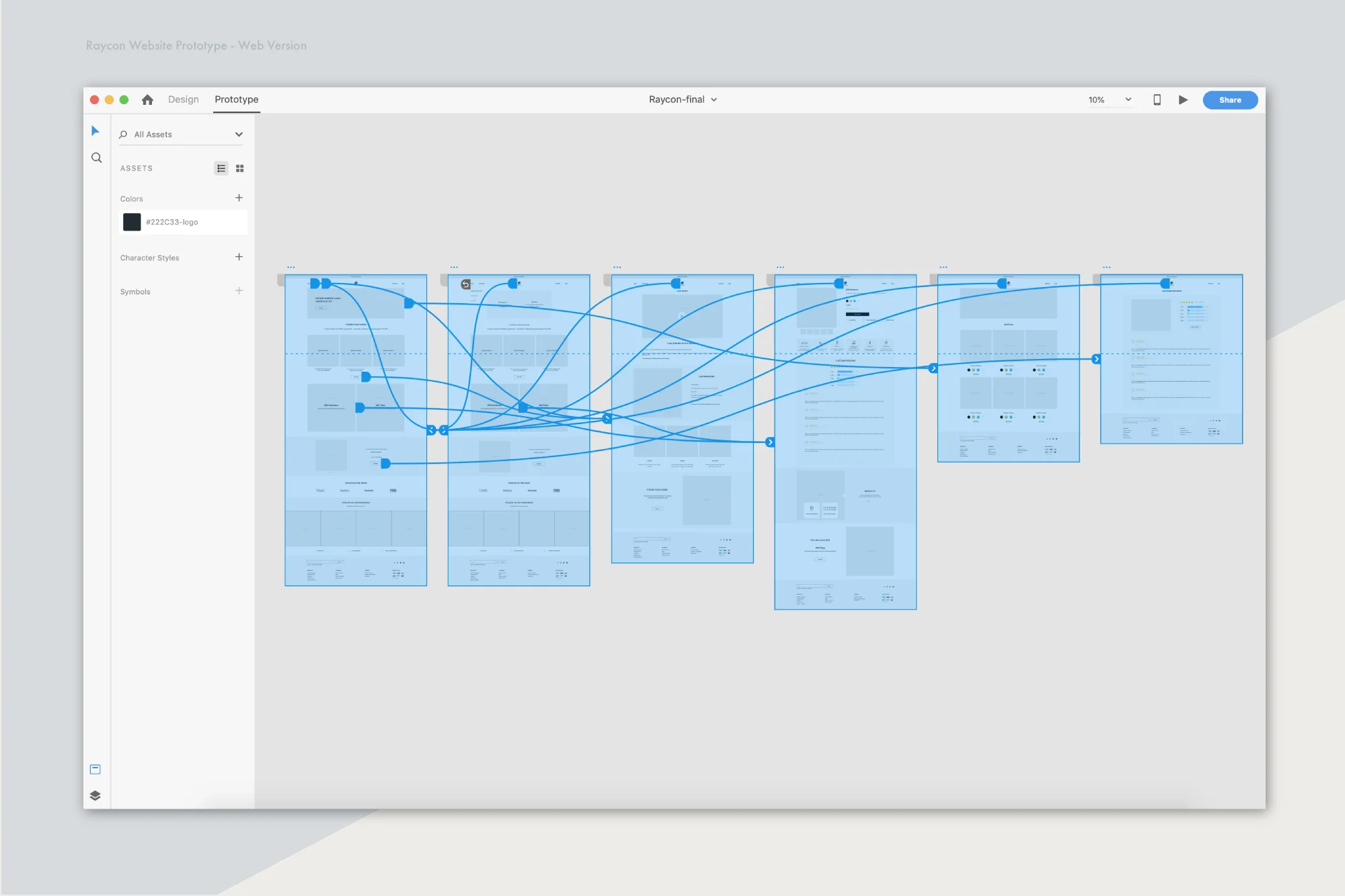Launch Desktop Preview with the play icon
The image size is (1345, 896).
tap(1184, 99)
